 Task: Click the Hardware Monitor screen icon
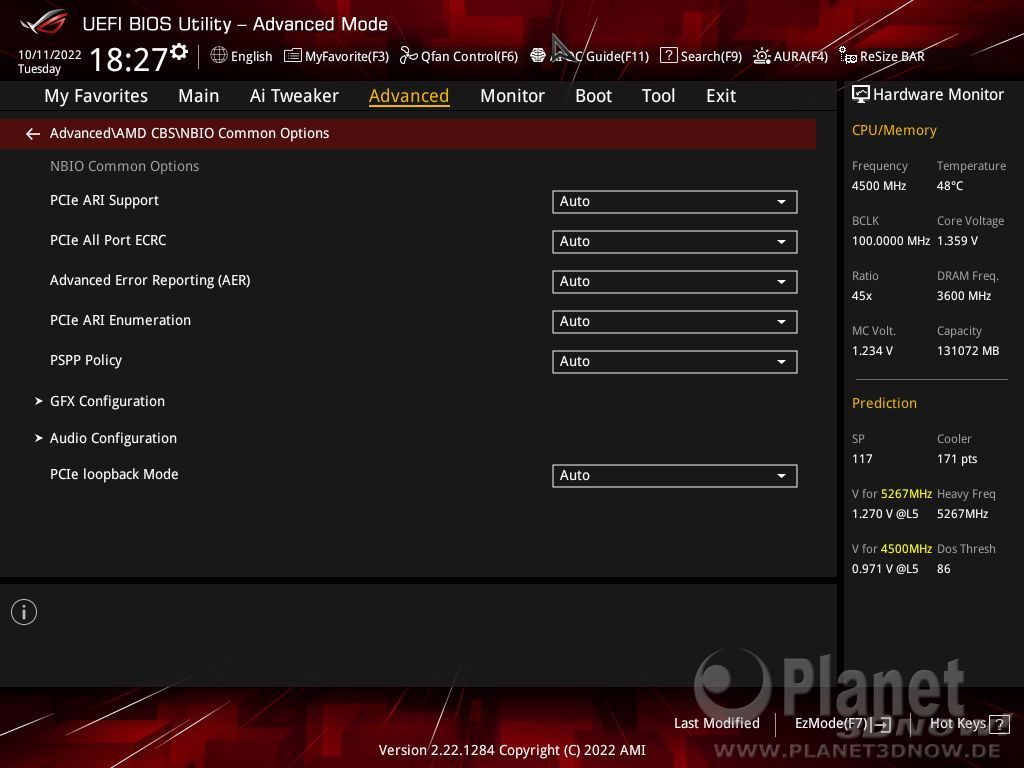(861, 95)
